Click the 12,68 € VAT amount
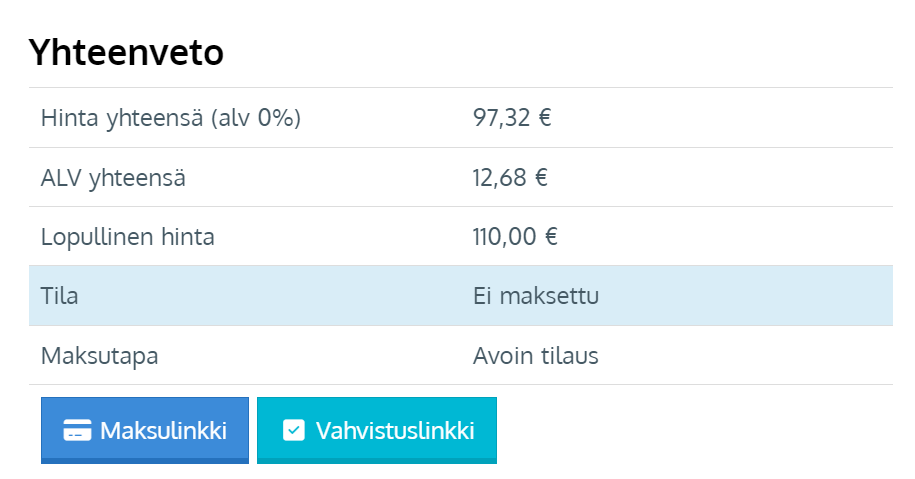This screenshot has width=915, height=479. [510, 177]
